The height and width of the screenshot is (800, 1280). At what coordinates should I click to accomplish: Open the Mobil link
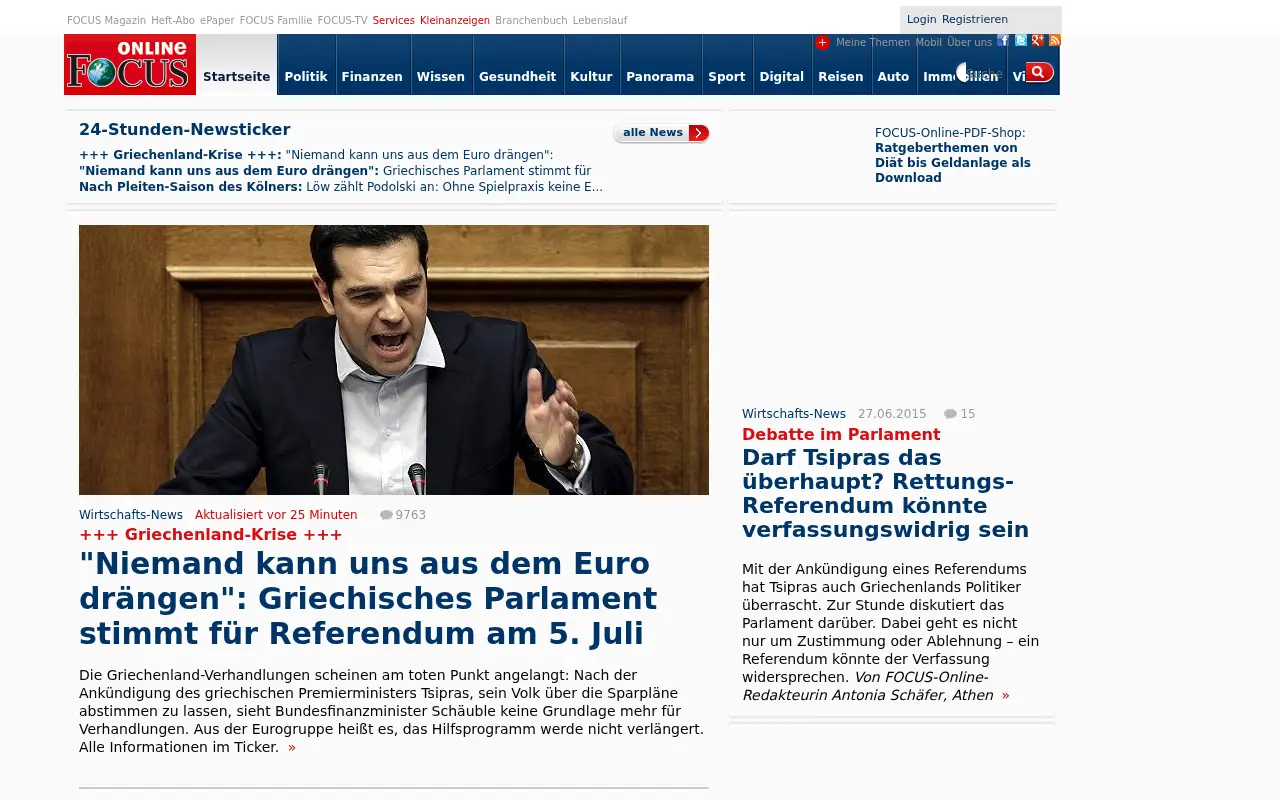(929, 43)
